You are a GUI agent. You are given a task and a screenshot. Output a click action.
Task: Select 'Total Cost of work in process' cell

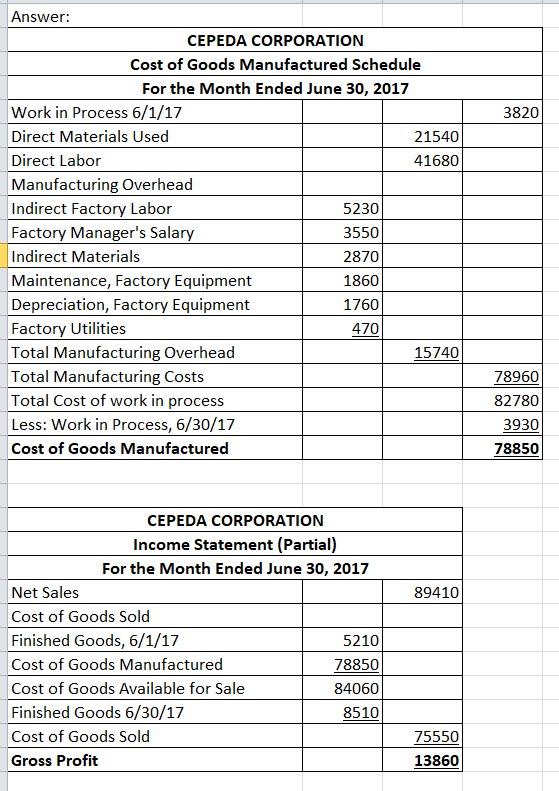coord(155,400)
